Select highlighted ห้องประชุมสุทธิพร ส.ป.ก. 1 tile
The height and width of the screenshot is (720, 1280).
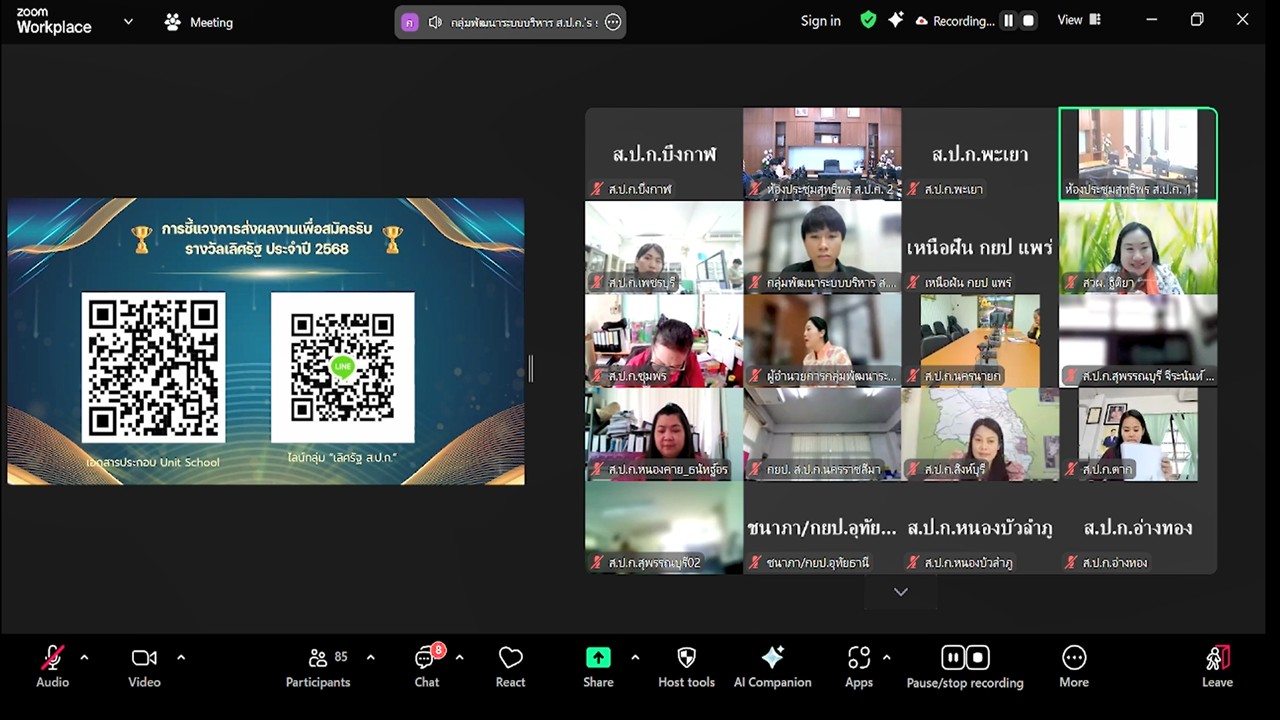[x=1138, y=154]
